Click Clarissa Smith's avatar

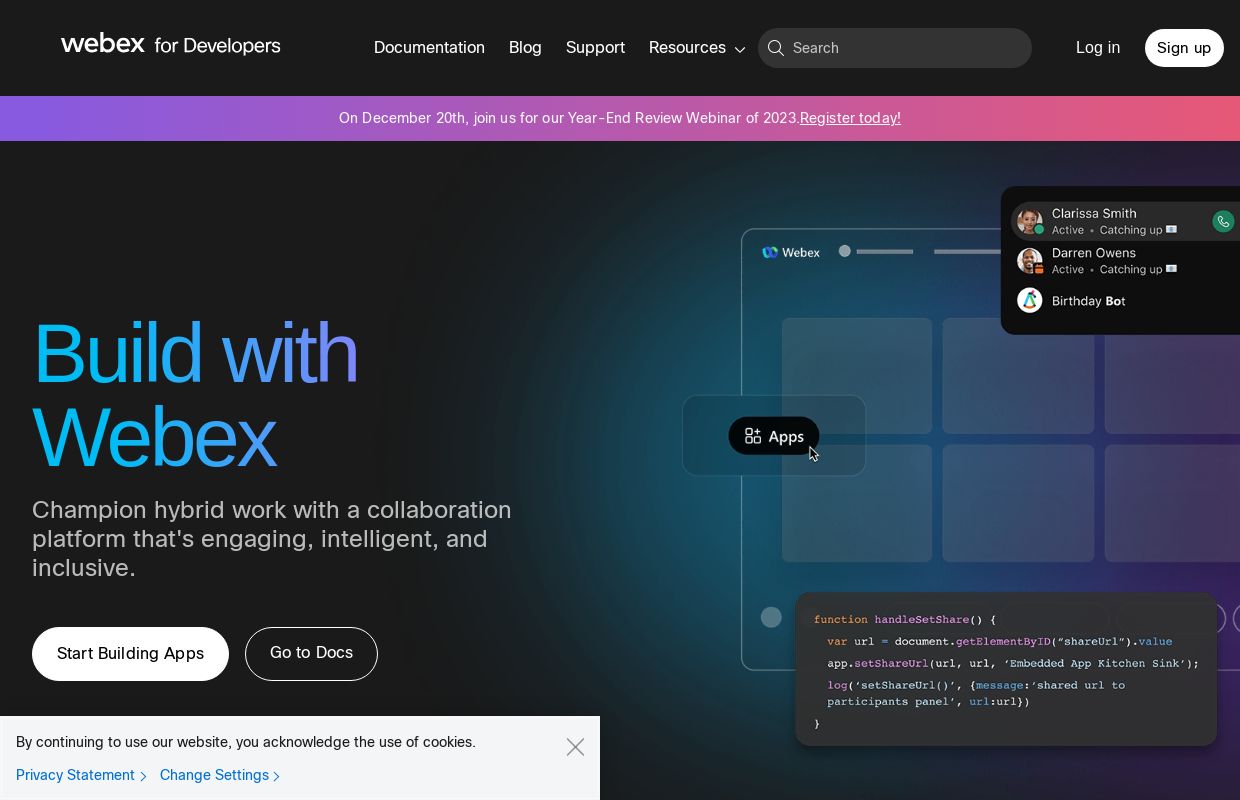(1029, 221)
